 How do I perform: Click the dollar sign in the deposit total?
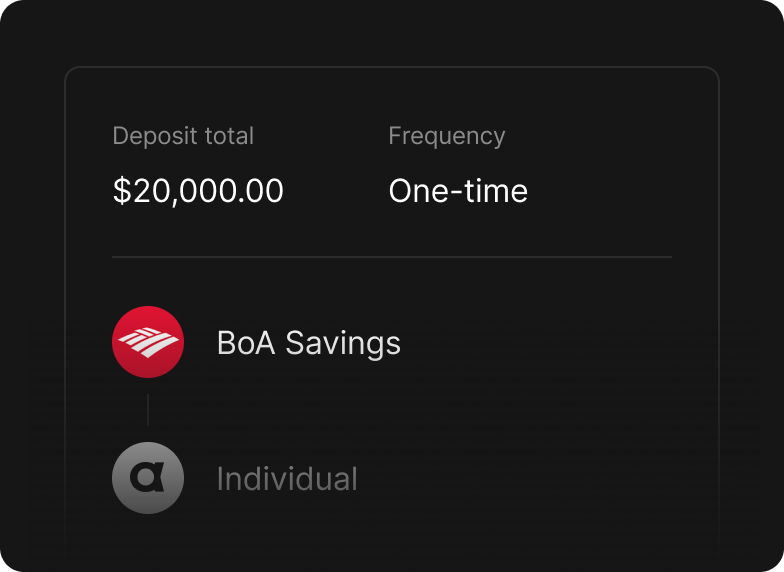(x=121, y=191)
